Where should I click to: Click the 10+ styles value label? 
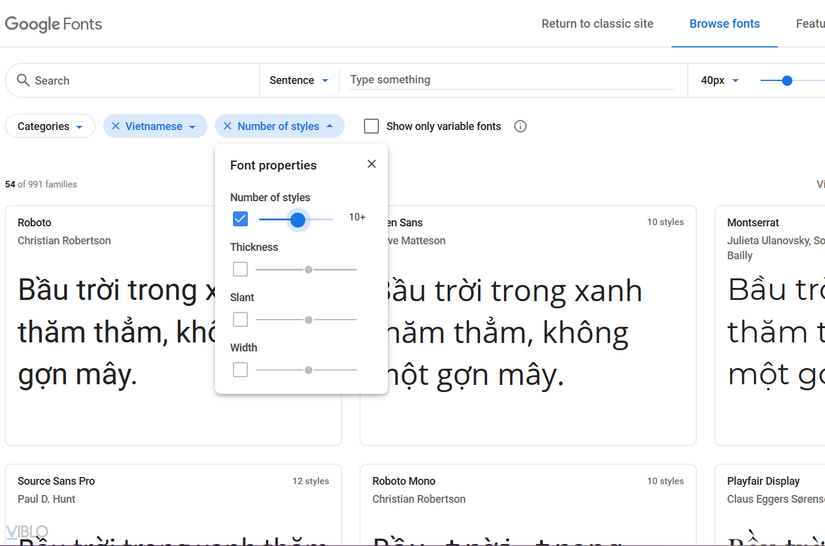click(x=357, y=217)
